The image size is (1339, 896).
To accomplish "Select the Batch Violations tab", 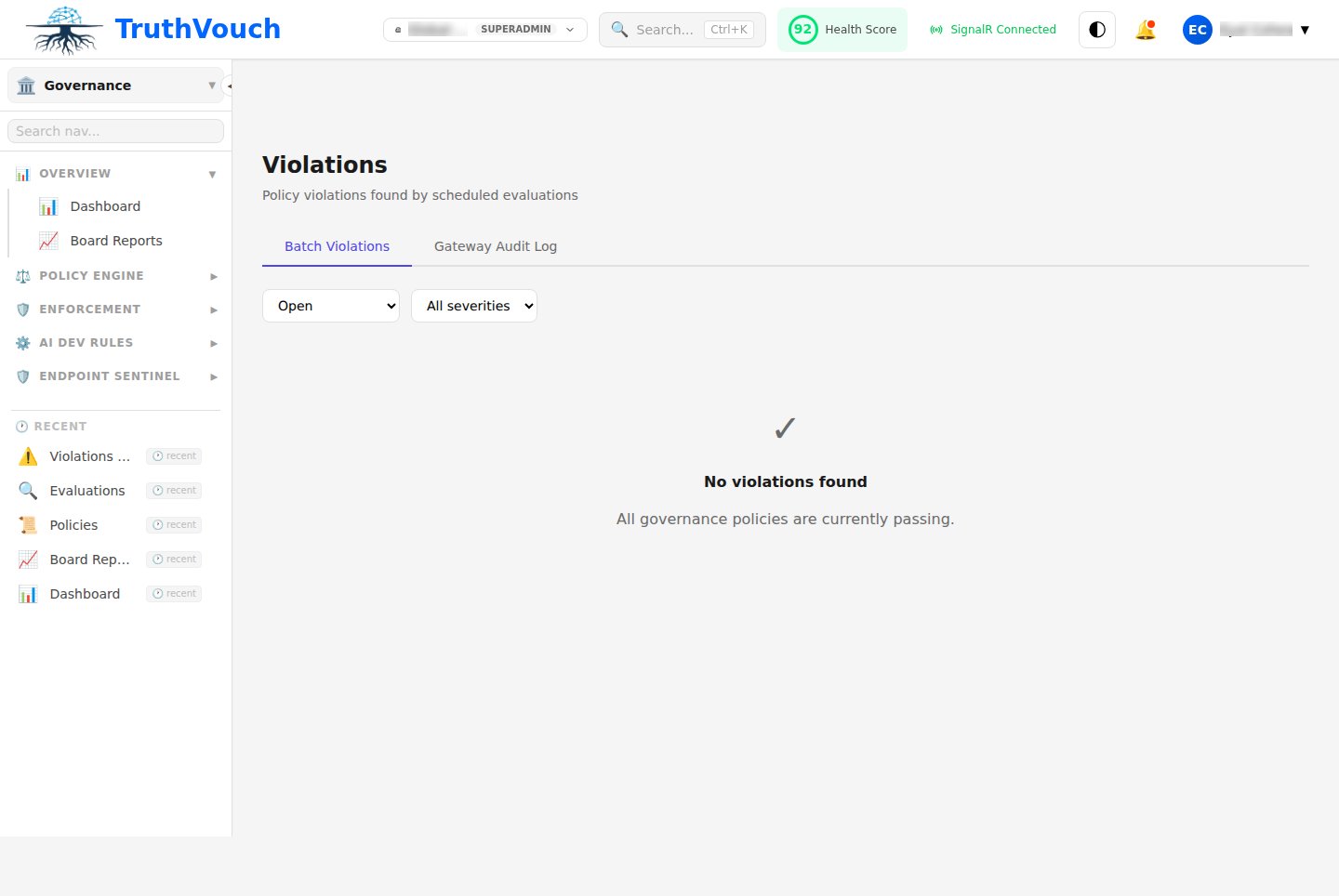I will (x=337, y=245).
